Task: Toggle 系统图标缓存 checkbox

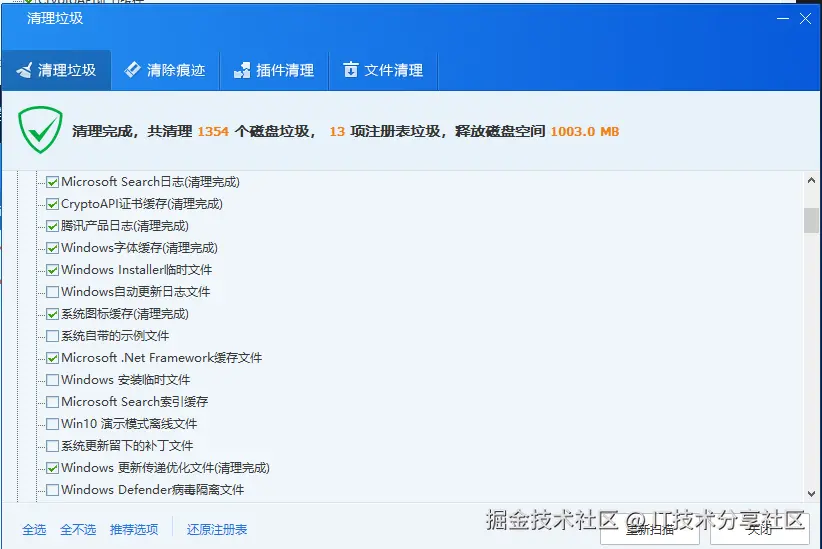Action: (52, 314)
